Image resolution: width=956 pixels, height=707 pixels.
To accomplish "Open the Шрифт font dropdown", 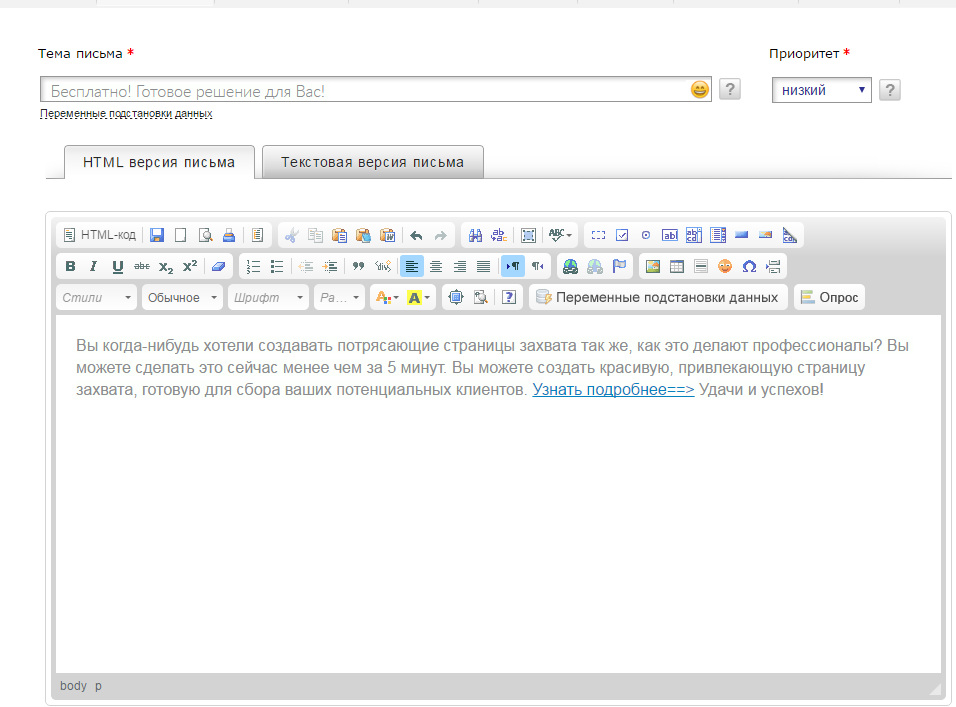I will [x=268, y=297].
